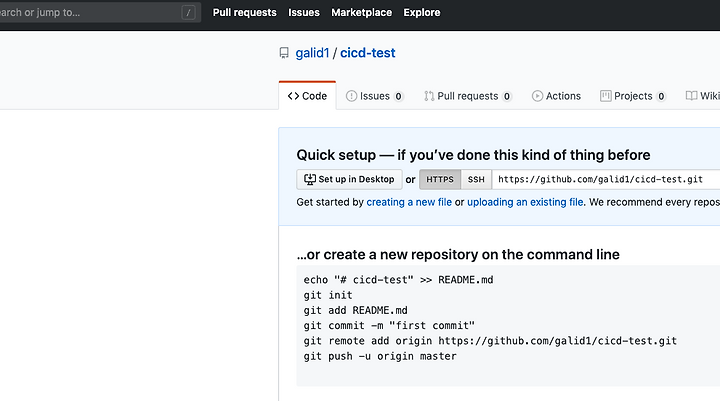Click the git remote add origin line
The image size is (720, 401).
[490, 341]
